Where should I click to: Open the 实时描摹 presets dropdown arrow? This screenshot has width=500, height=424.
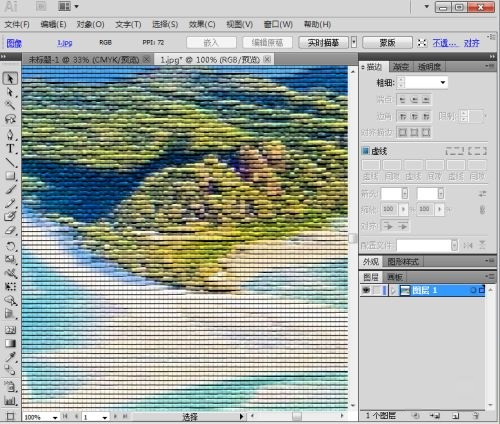click(354, 43)
